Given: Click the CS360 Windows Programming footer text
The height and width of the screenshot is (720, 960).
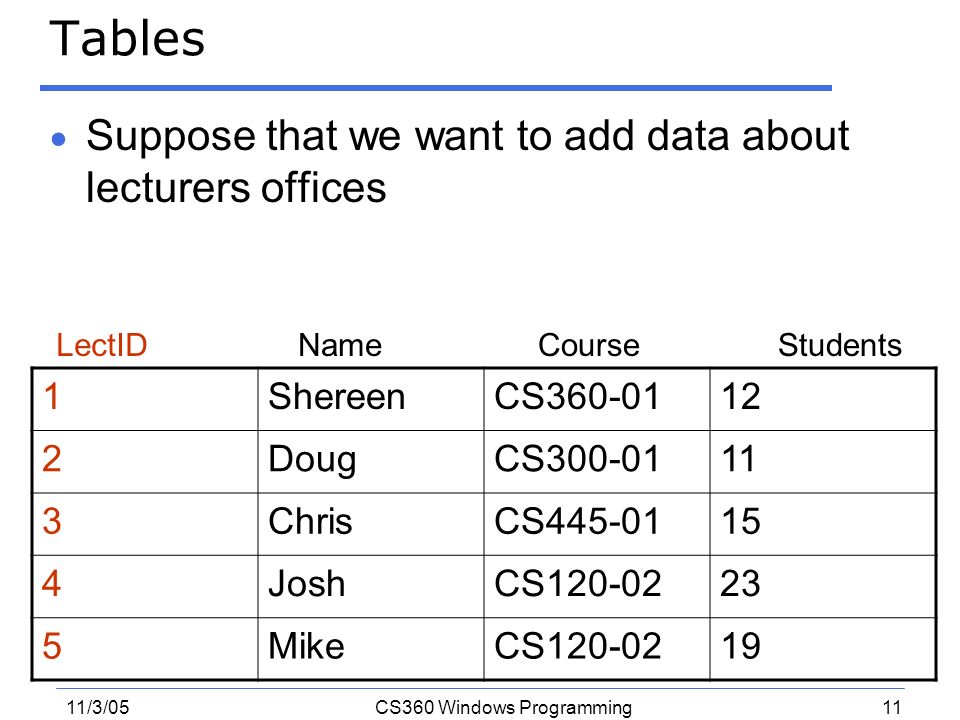Looking at the screenshot, I should click(x=503, y=708).
